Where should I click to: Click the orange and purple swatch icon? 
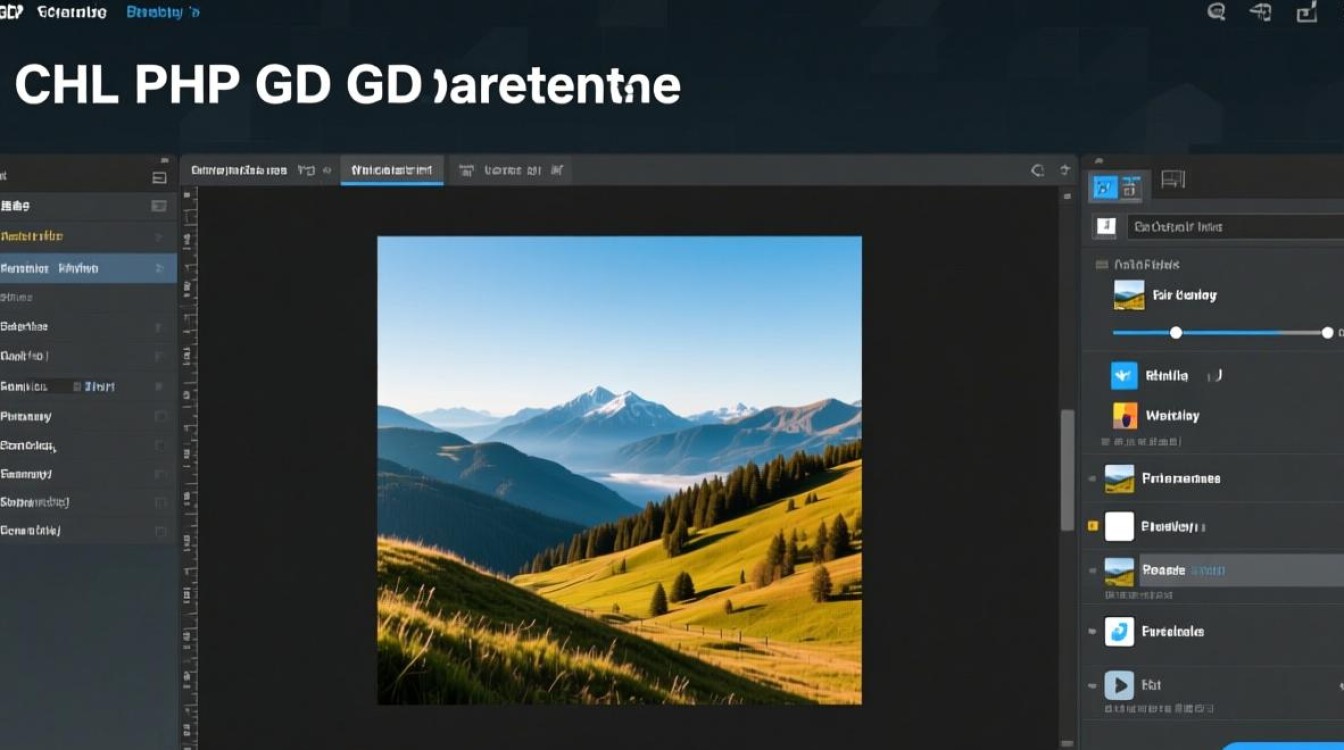(x=1125, y=415)
